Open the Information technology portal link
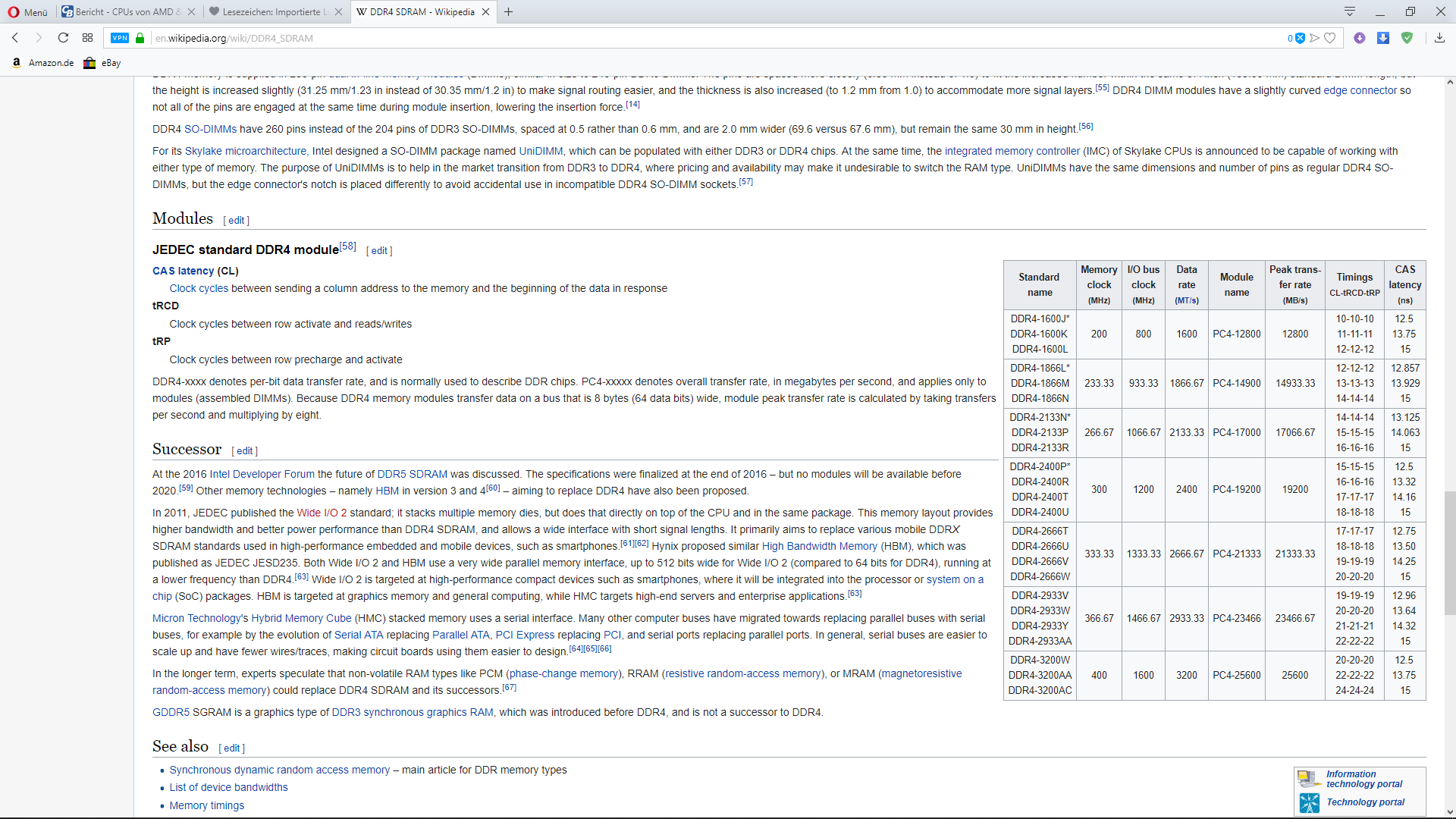 (1364, 779)
